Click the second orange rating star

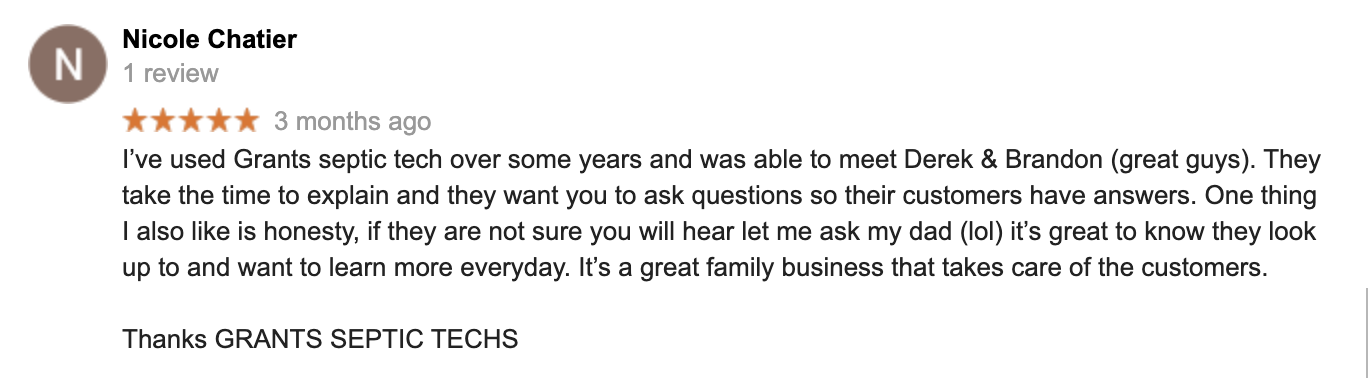[x=163, y=121]
